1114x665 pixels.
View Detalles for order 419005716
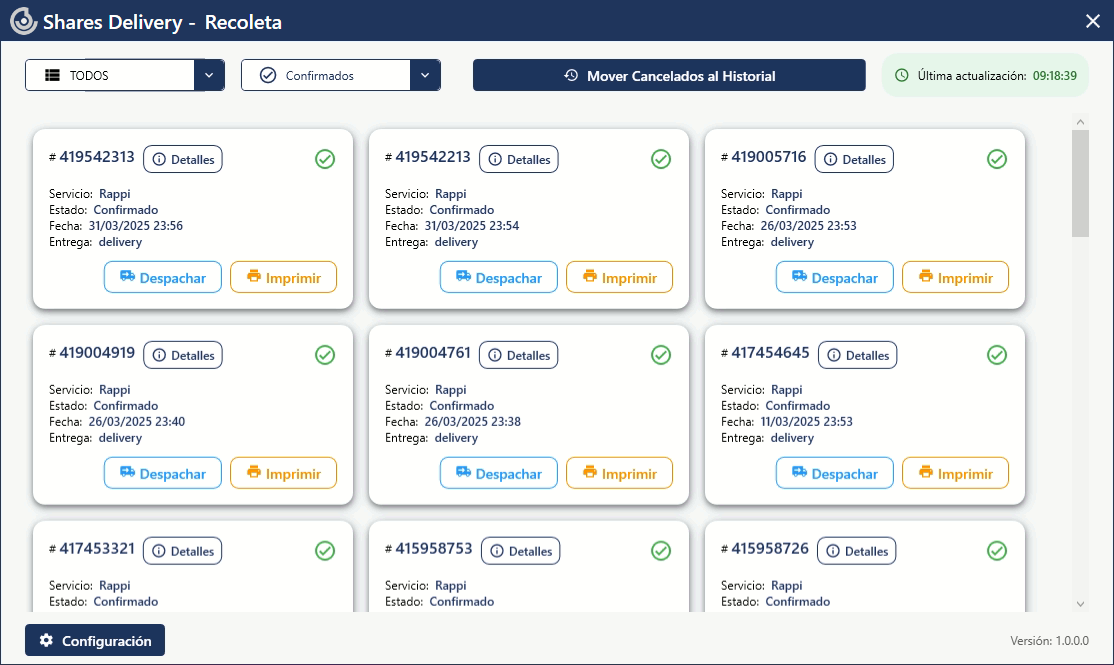click(x=854, y=159)
